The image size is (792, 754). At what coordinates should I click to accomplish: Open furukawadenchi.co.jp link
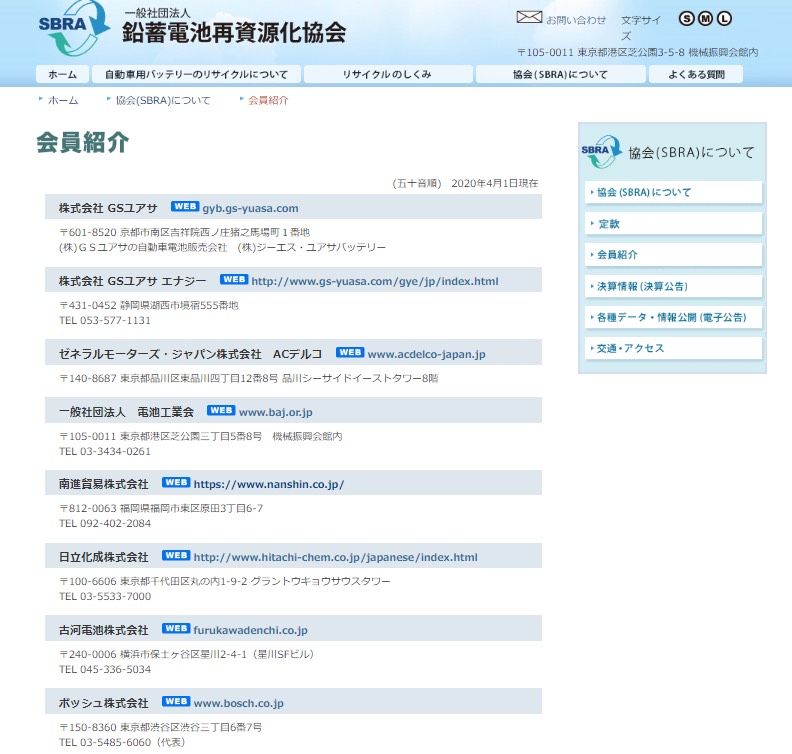[x=251, y=630]
